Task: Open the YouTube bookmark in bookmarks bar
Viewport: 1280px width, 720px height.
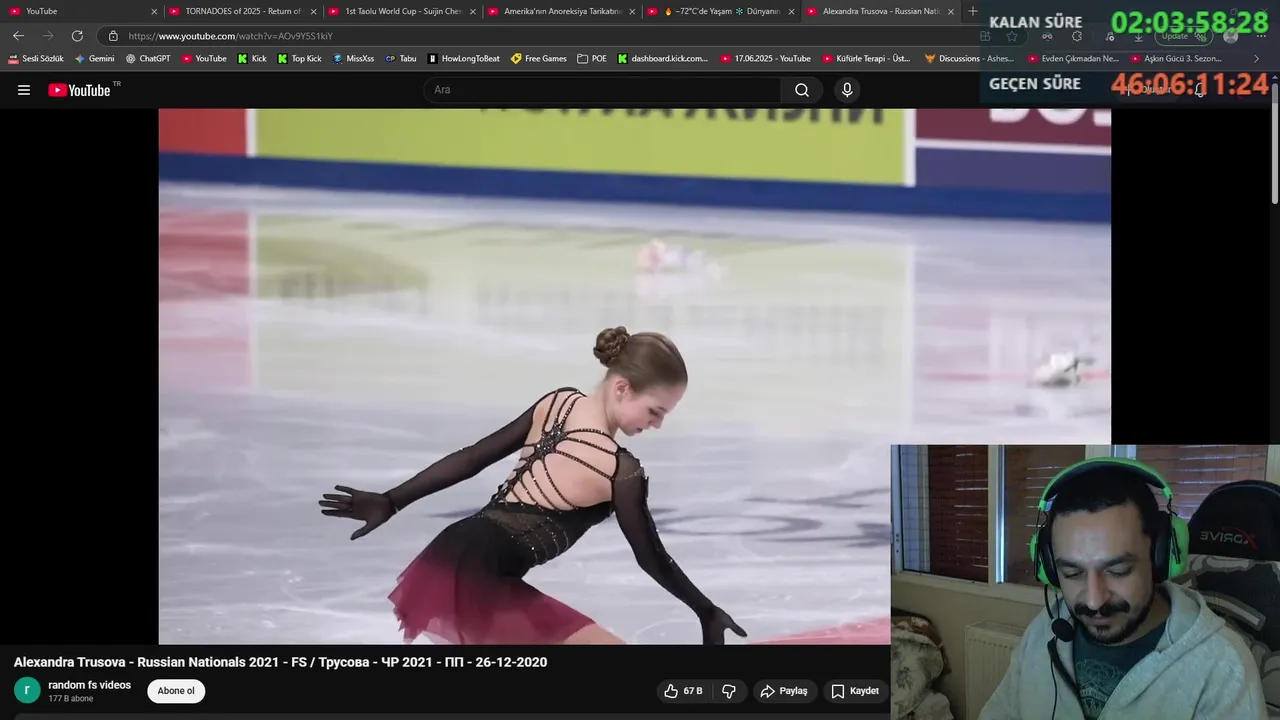Action: tap(204, 59)
